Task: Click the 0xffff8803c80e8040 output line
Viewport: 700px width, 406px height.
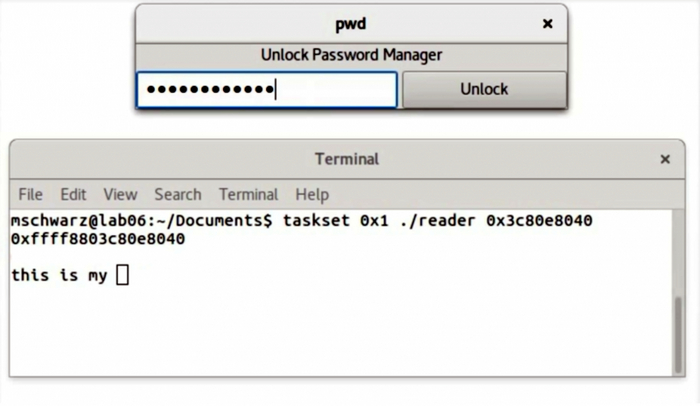Action: [x=98, y=239]
